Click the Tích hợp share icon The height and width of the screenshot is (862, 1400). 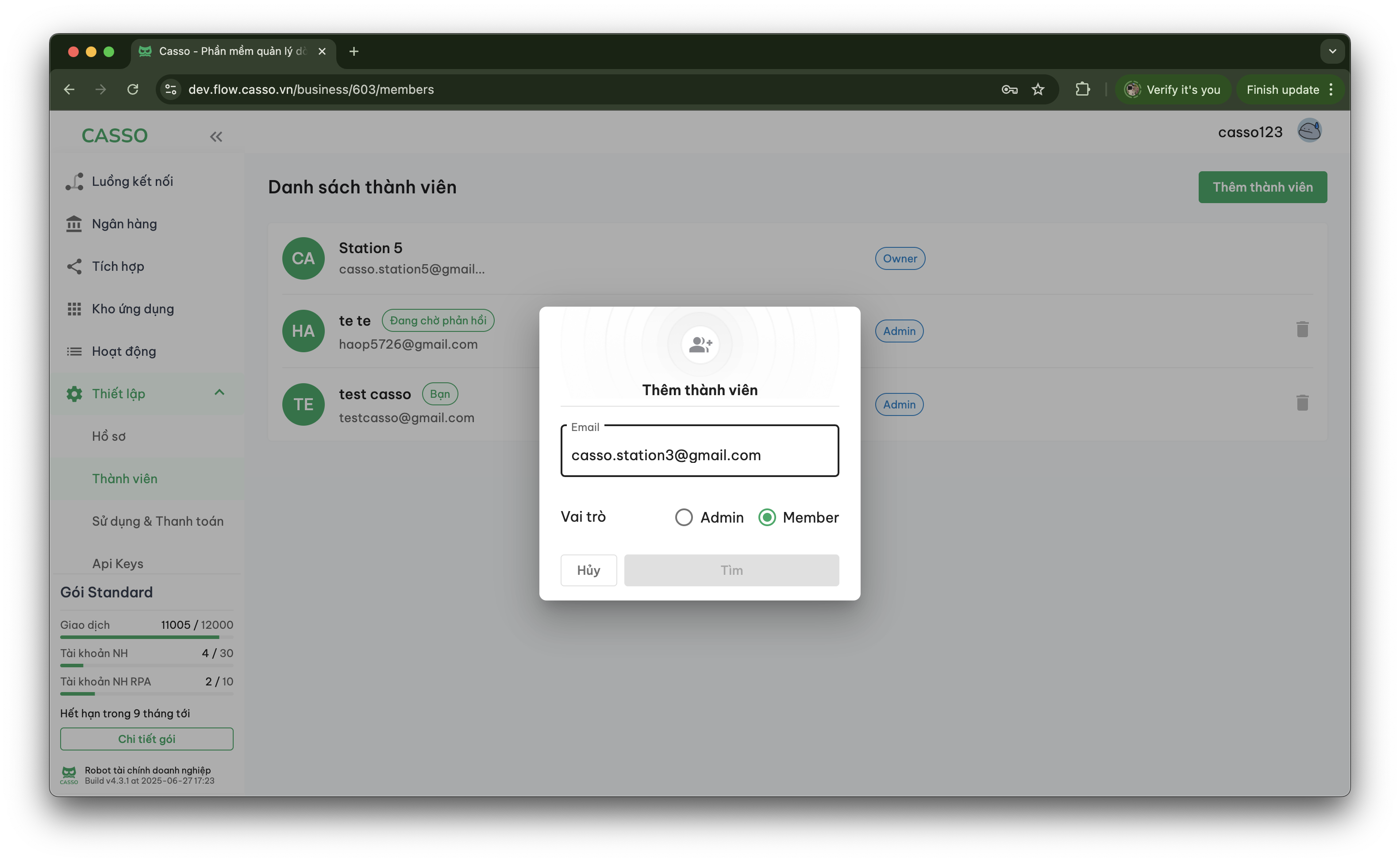74,266
